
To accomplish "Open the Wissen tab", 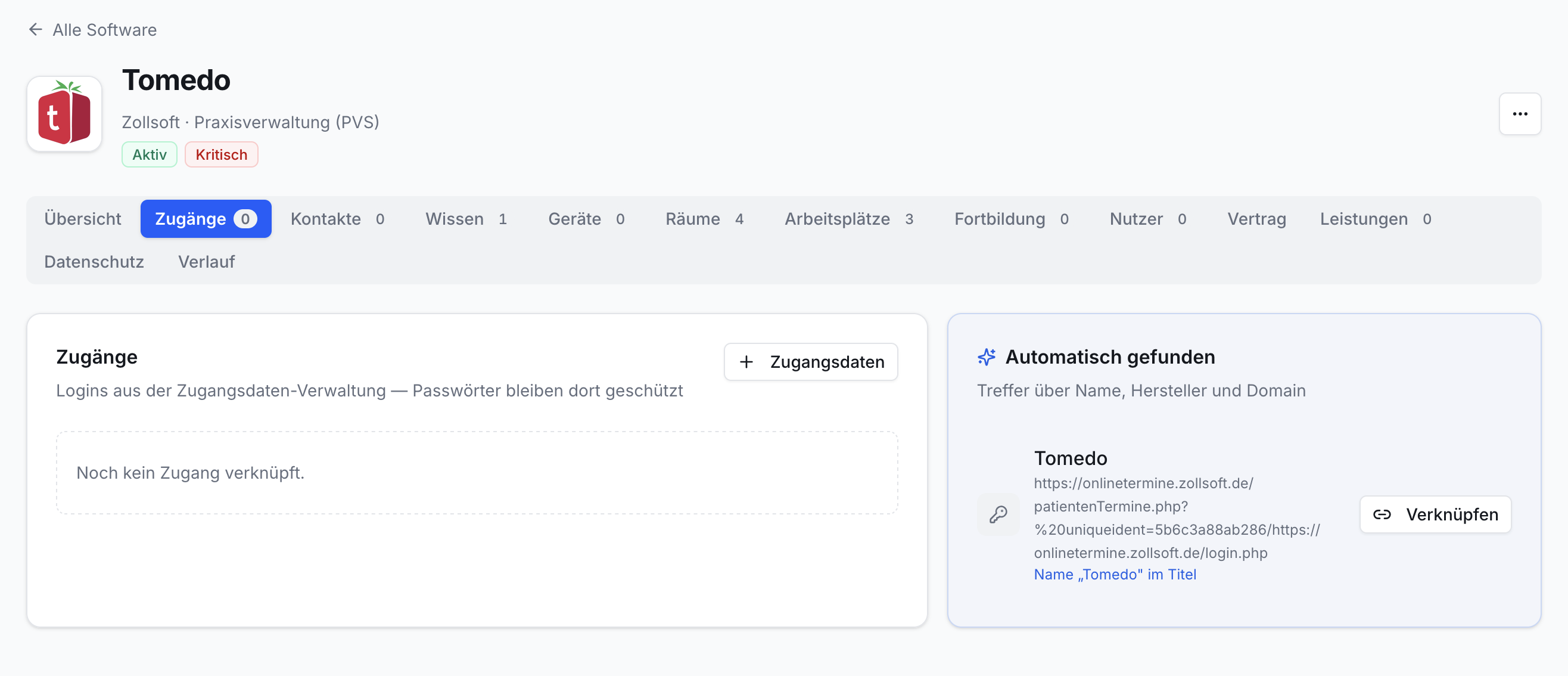I will pyautogui.click(x=466, y=219).
